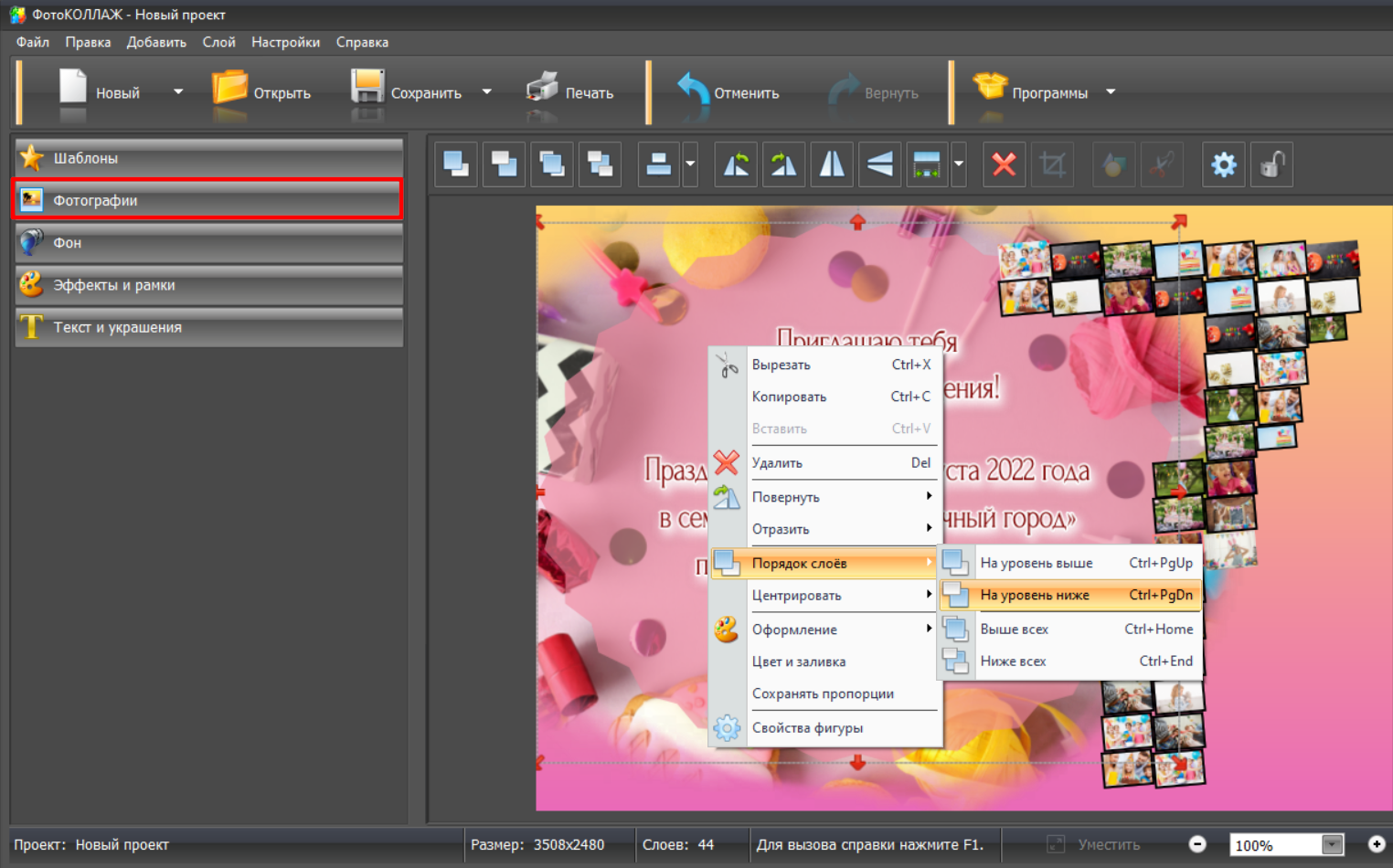1393x868 pixels.
Task: Click the zoom in plus icon
Action: 1376,844
